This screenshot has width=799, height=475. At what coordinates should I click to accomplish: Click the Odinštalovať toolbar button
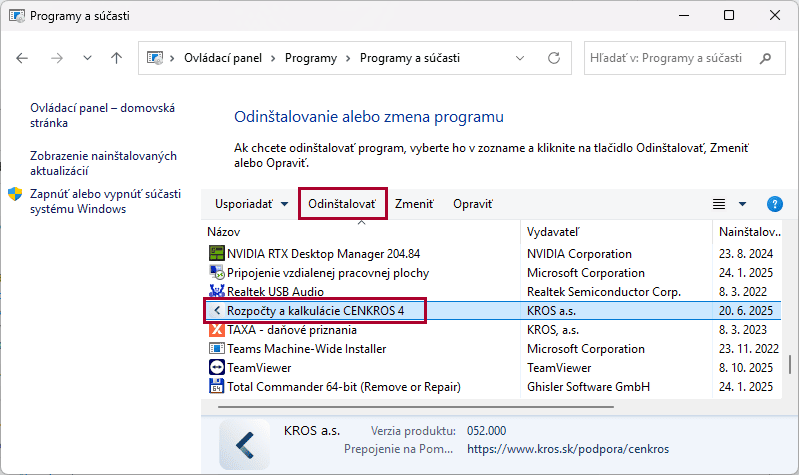point(342,204)
